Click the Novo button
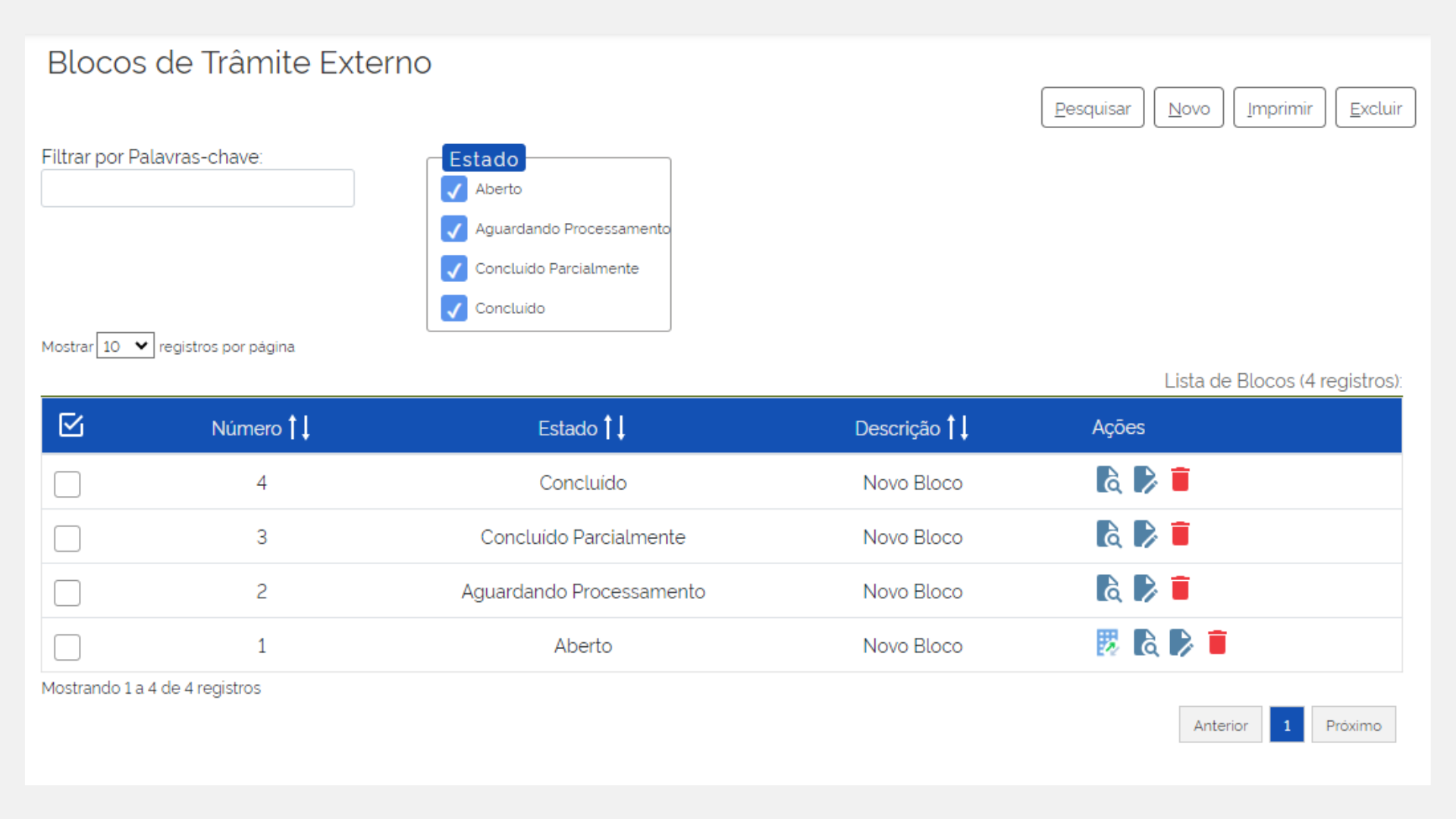This screenshot has height=819, width=1456. [x=1188, y=108]
